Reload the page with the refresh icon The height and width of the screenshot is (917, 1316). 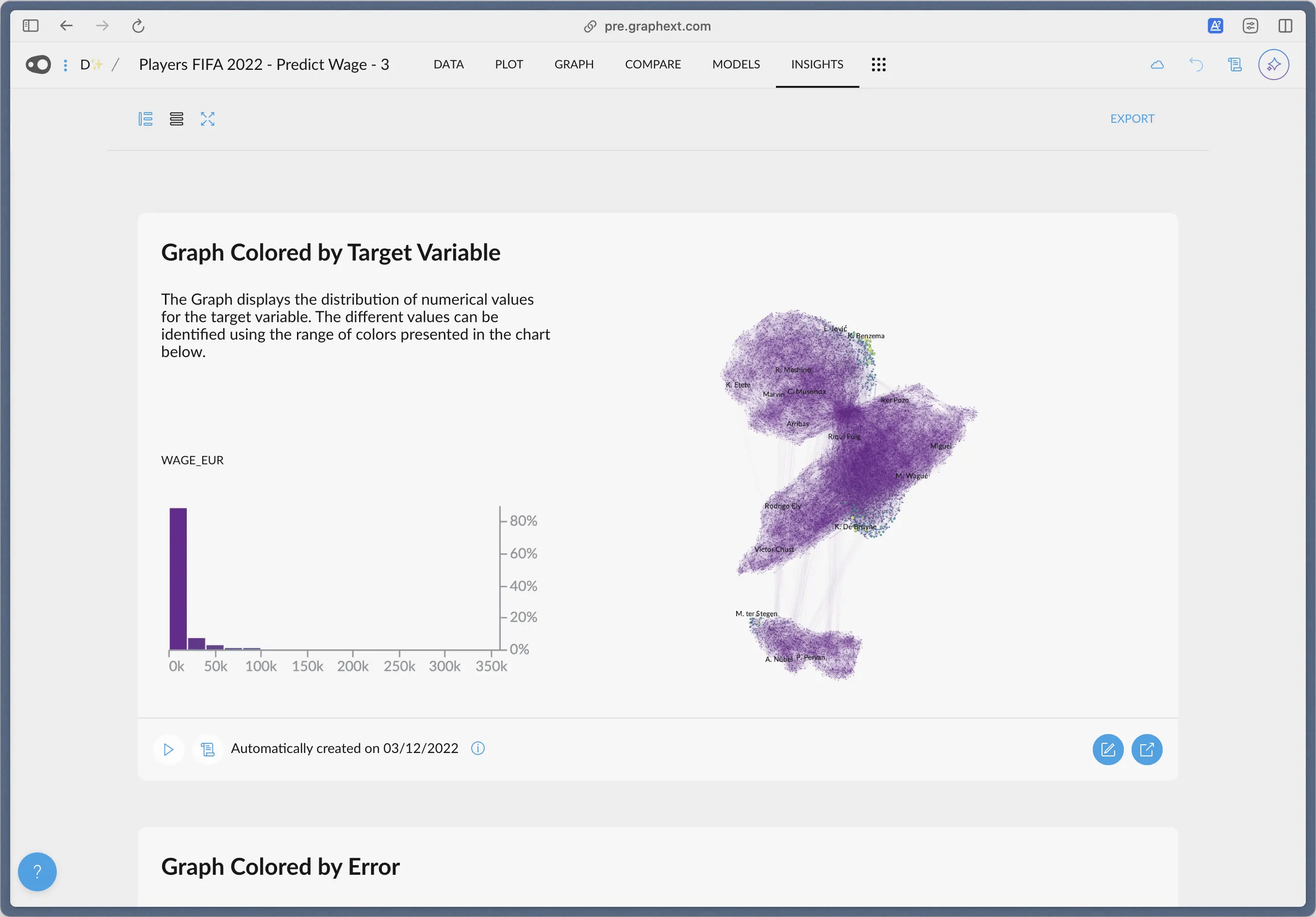138,26
